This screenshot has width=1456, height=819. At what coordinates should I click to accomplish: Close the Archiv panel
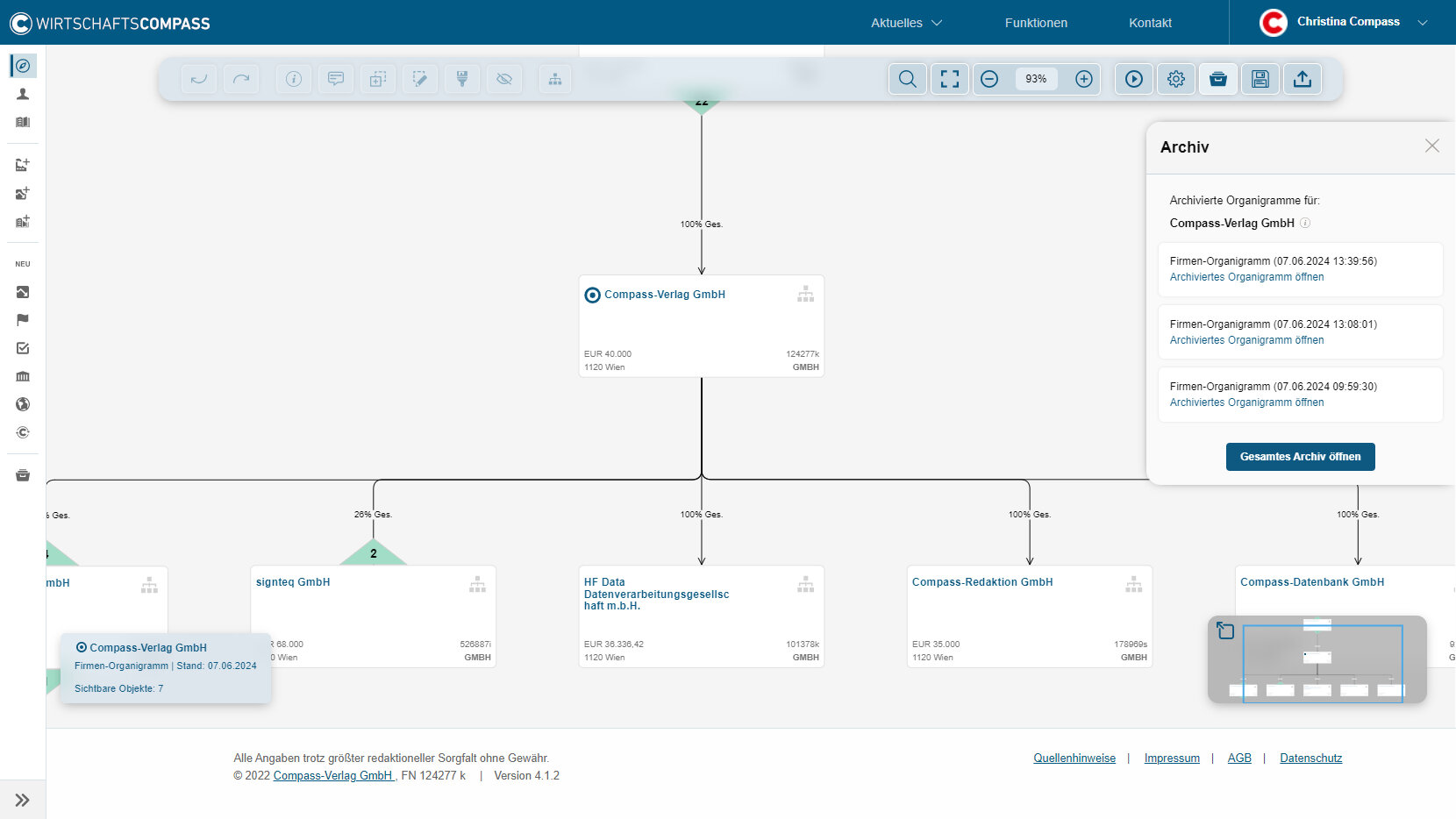(1432, 146)
